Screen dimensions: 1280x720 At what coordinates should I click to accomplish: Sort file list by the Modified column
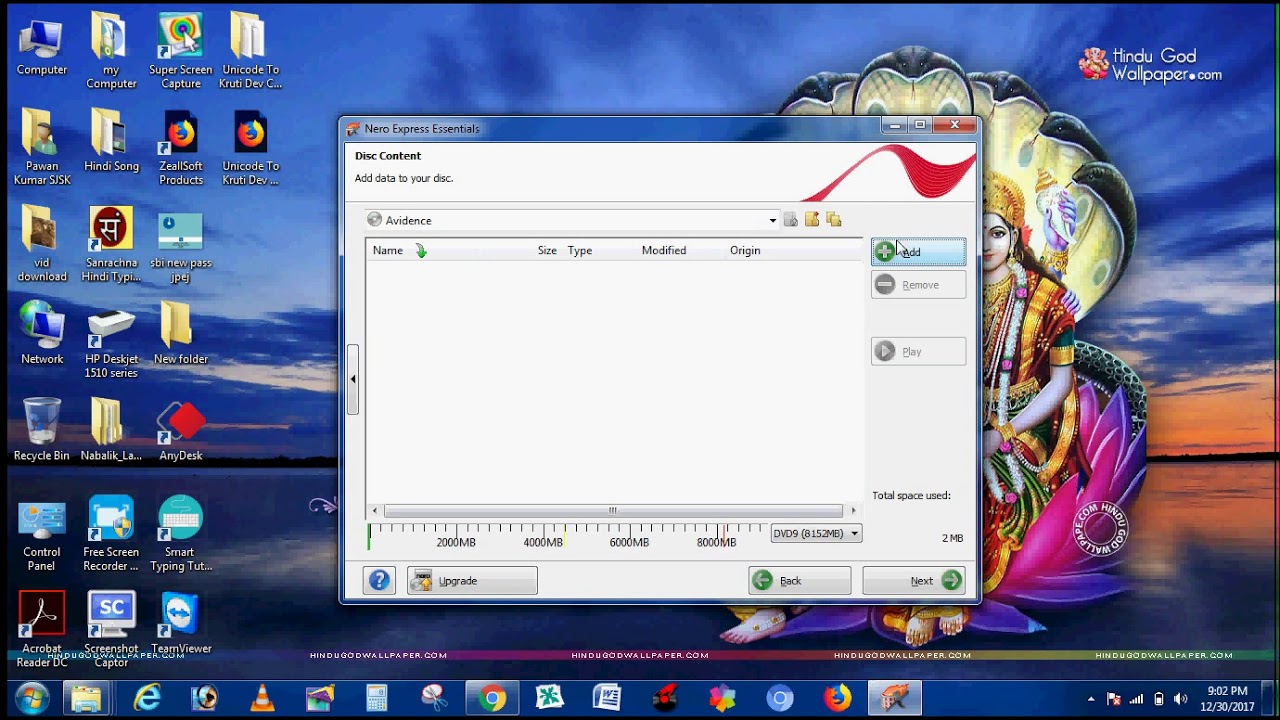663,250
